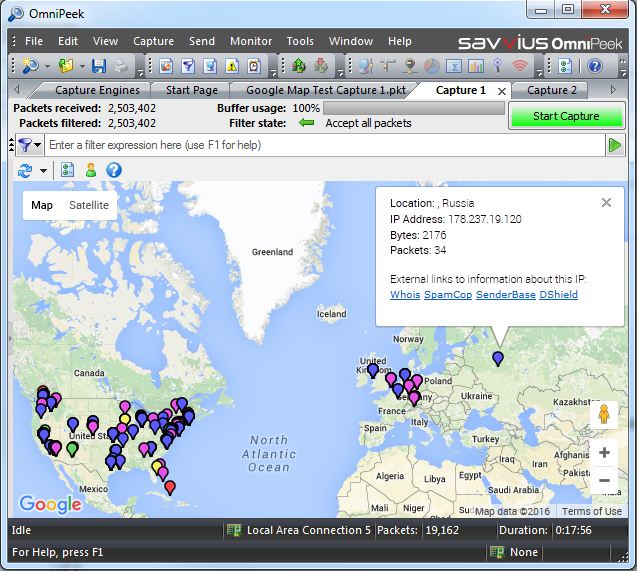Viewport: 637px width, 571px height.
Task: Zoom out the map with minus button
Action: click(x=604, y=480)
